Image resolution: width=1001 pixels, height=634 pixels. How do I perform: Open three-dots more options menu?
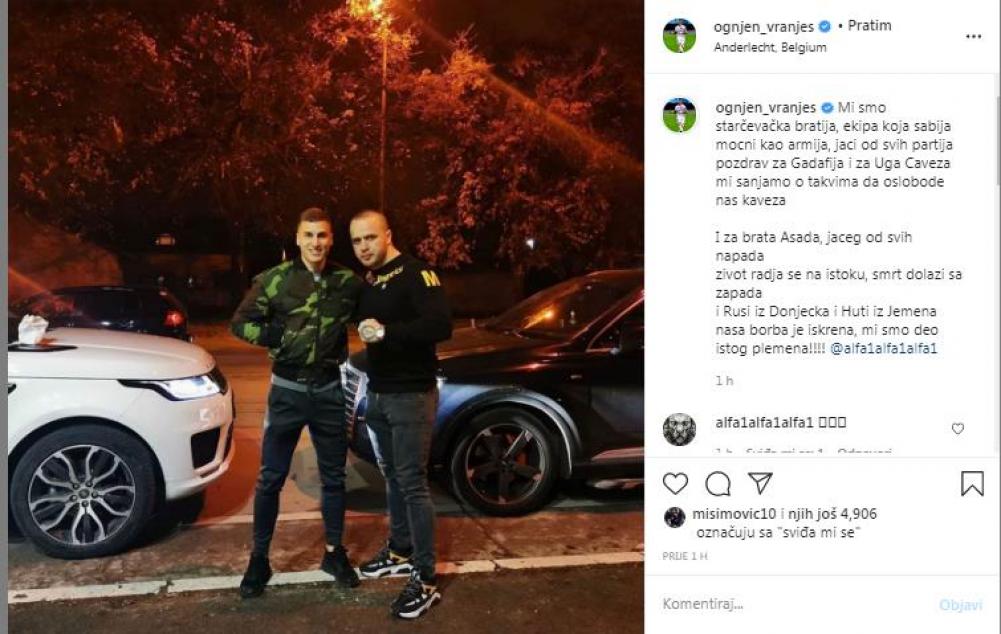[974, 36]
